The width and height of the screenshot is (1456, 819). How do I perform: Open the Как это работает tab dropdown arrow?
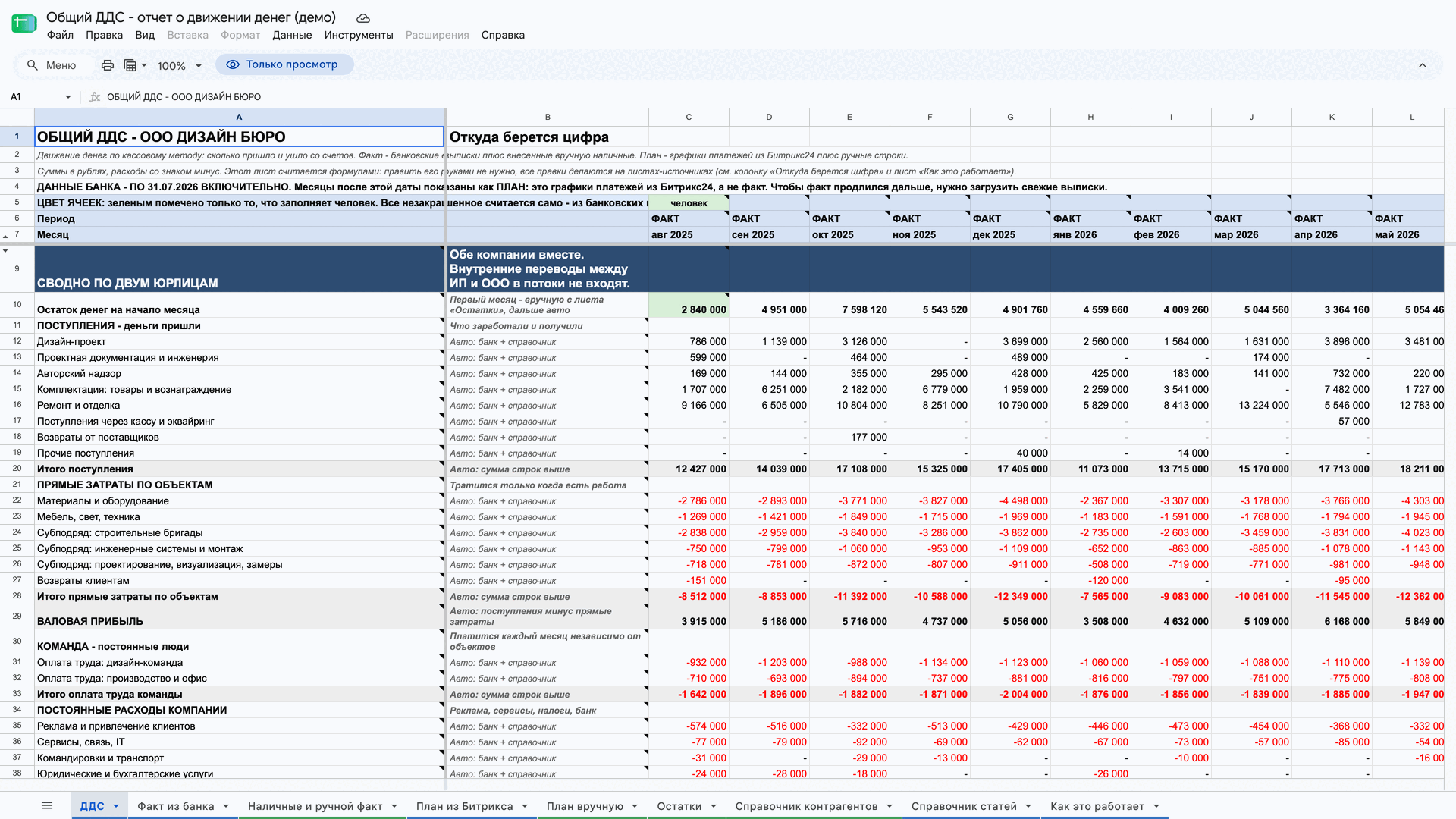pos(1156,806)
